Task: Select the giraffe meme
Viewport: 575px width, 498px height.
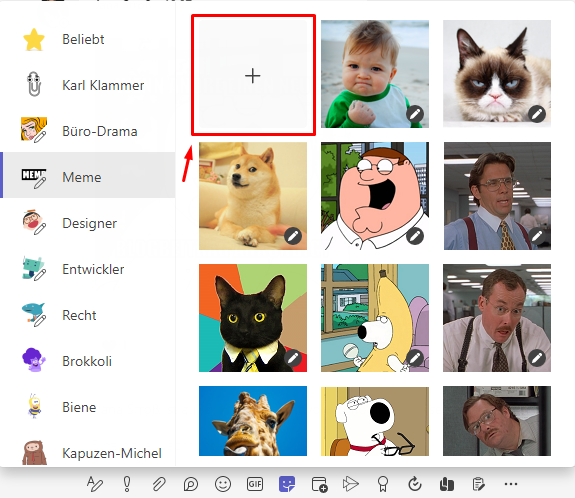Action: coord(253,421)
